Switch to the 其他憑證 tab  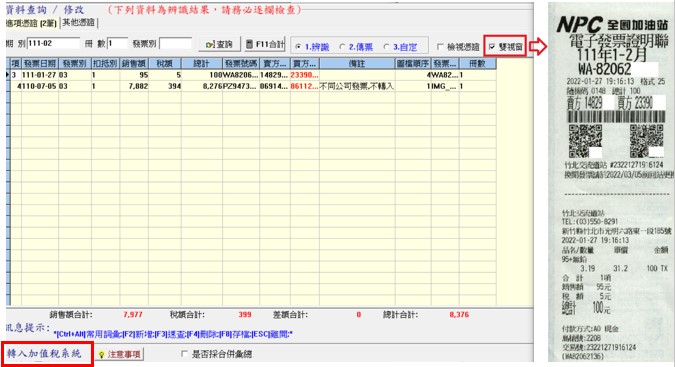tap(79, 22)
